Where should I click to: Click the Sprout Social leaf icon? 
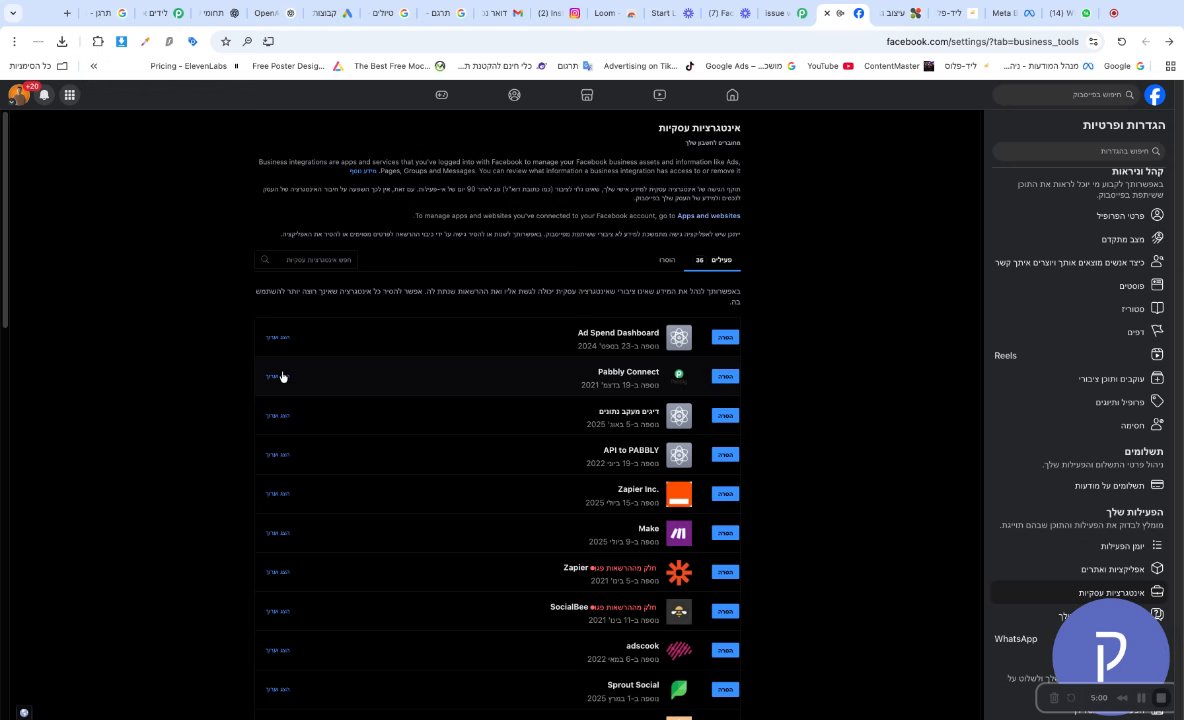[x=679, y=689]
